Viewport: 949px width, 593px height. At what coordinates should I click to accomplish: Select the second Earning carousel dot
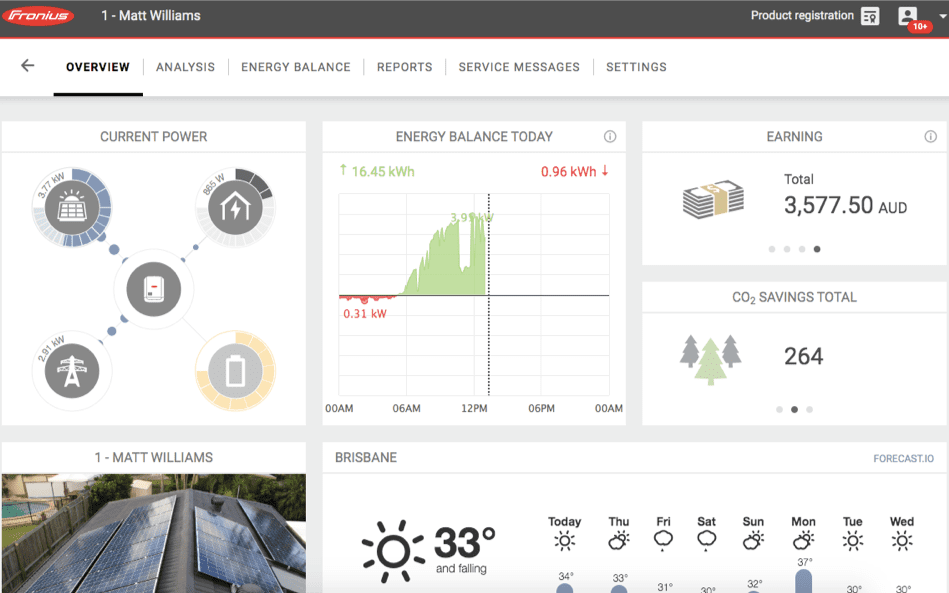tap(787, 249)
